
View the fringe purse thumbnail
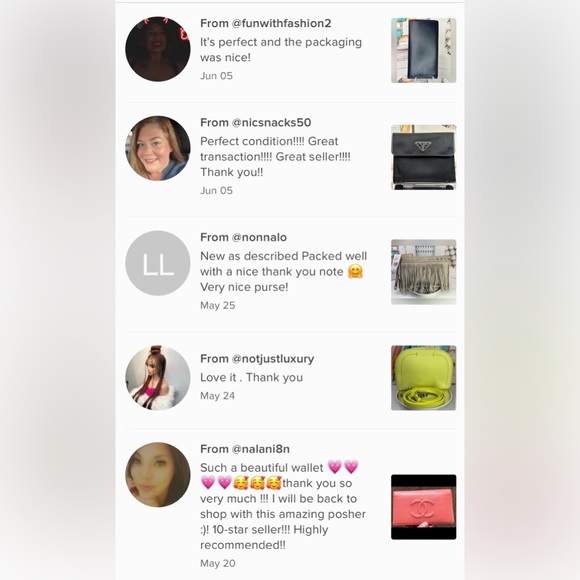[x=424, y=272]
